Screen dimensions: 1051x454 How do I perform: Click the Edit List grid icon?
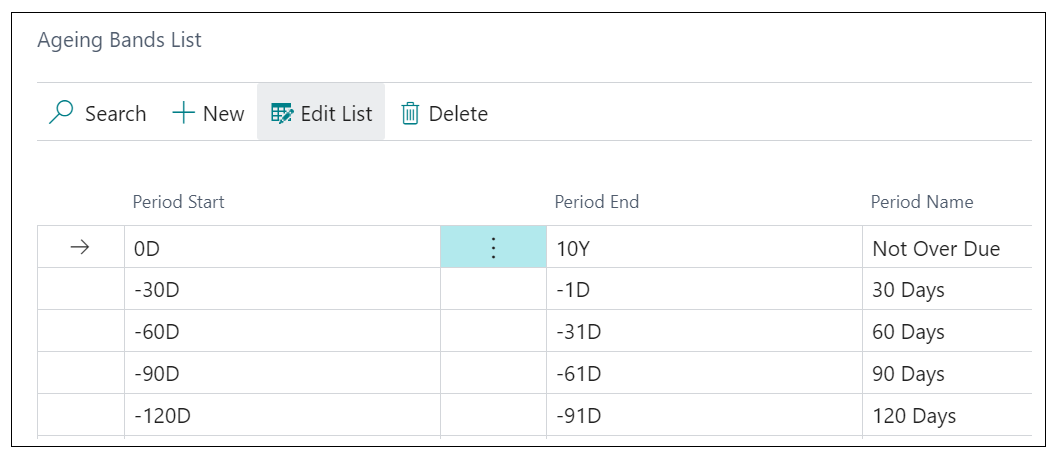pos(282,113)
